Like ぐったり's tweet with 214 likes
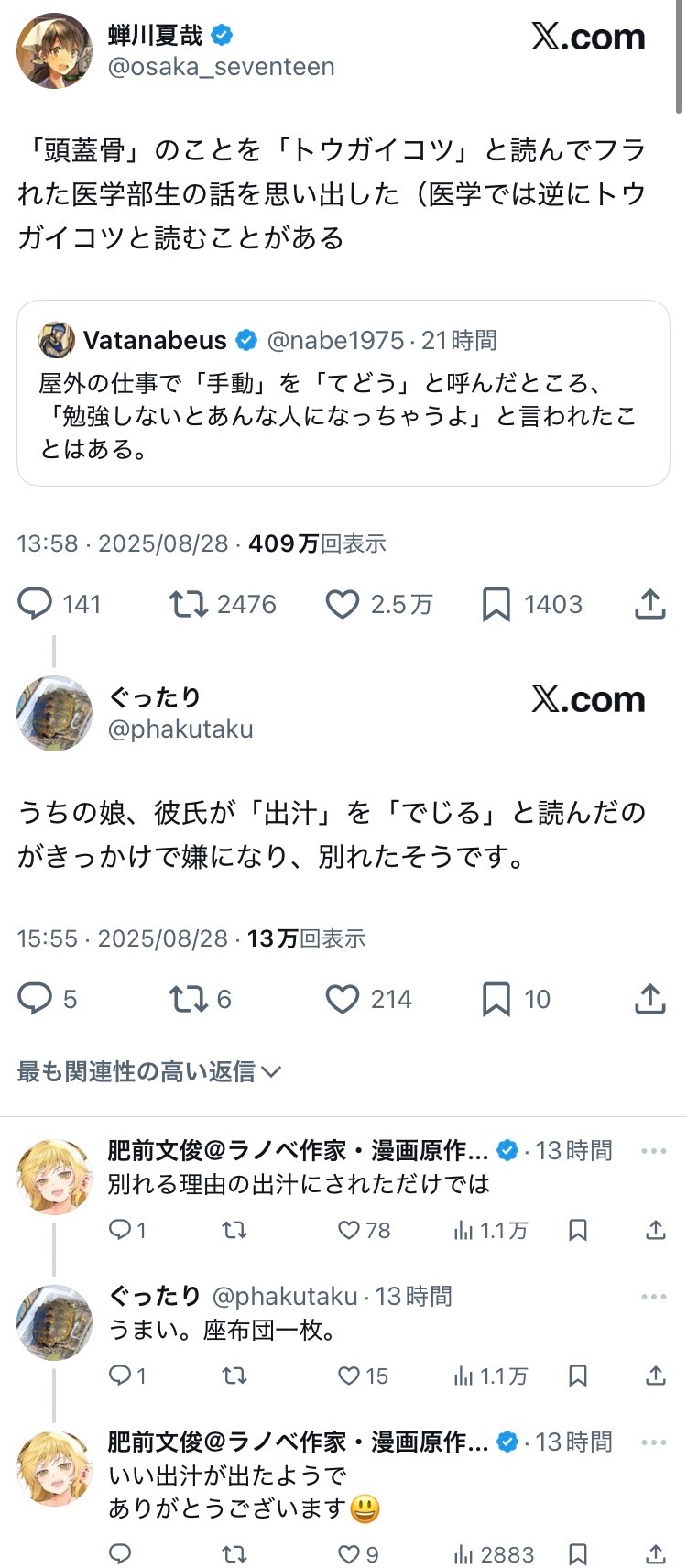687x1568 pixels. (x=343, y=999)
